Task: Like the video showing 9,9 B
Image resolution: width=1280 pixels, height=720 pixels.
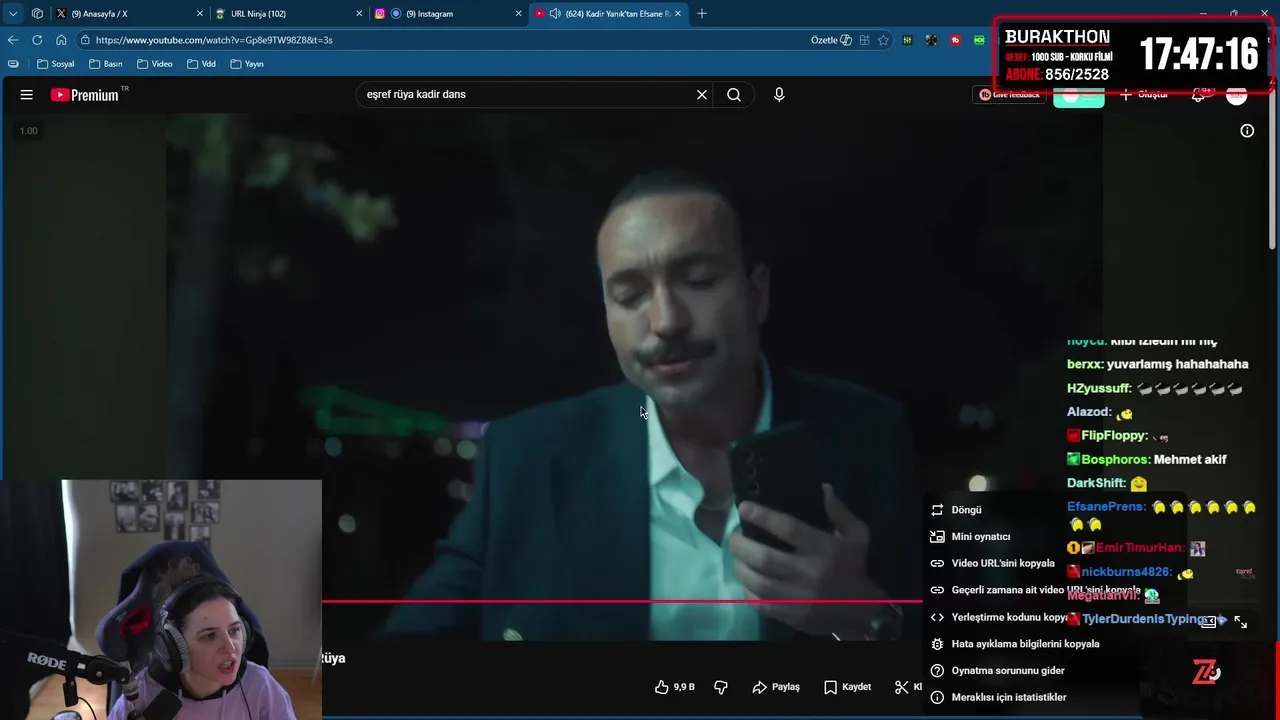Action: tap(674, 687)
